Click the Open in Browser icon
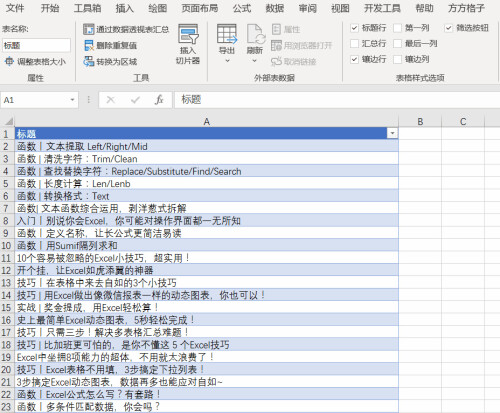Screen dimensions: 500x413 coord(276,45)
